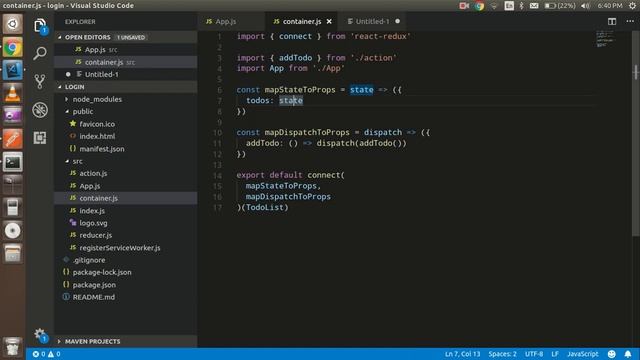Screen dimensions: 640x360
Task: Click the feedback smiley in status bar
Action: pyautogui.click(x=611, y=354)
